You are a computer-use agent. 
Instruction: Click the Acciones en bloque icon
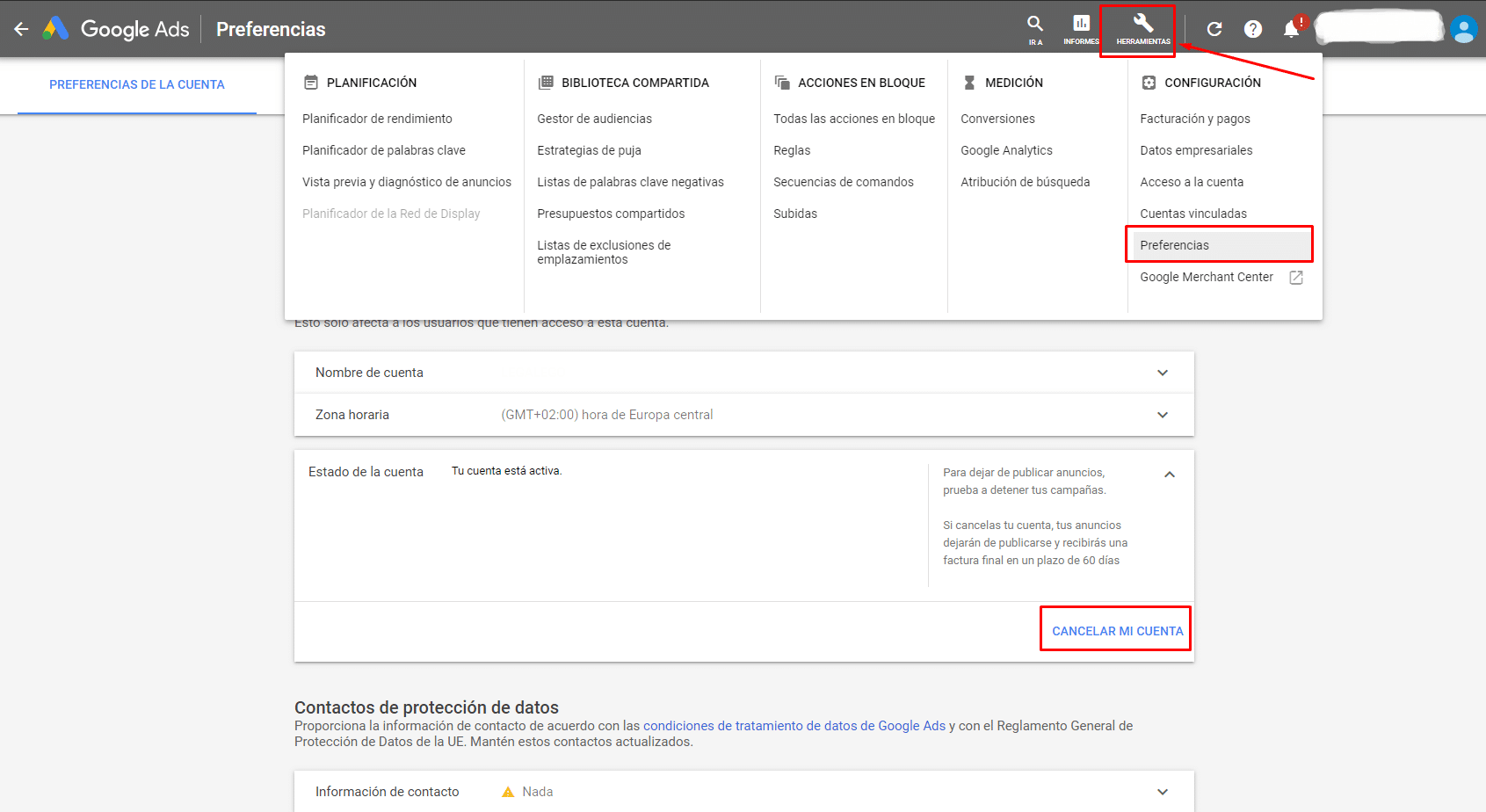(782, 83)
